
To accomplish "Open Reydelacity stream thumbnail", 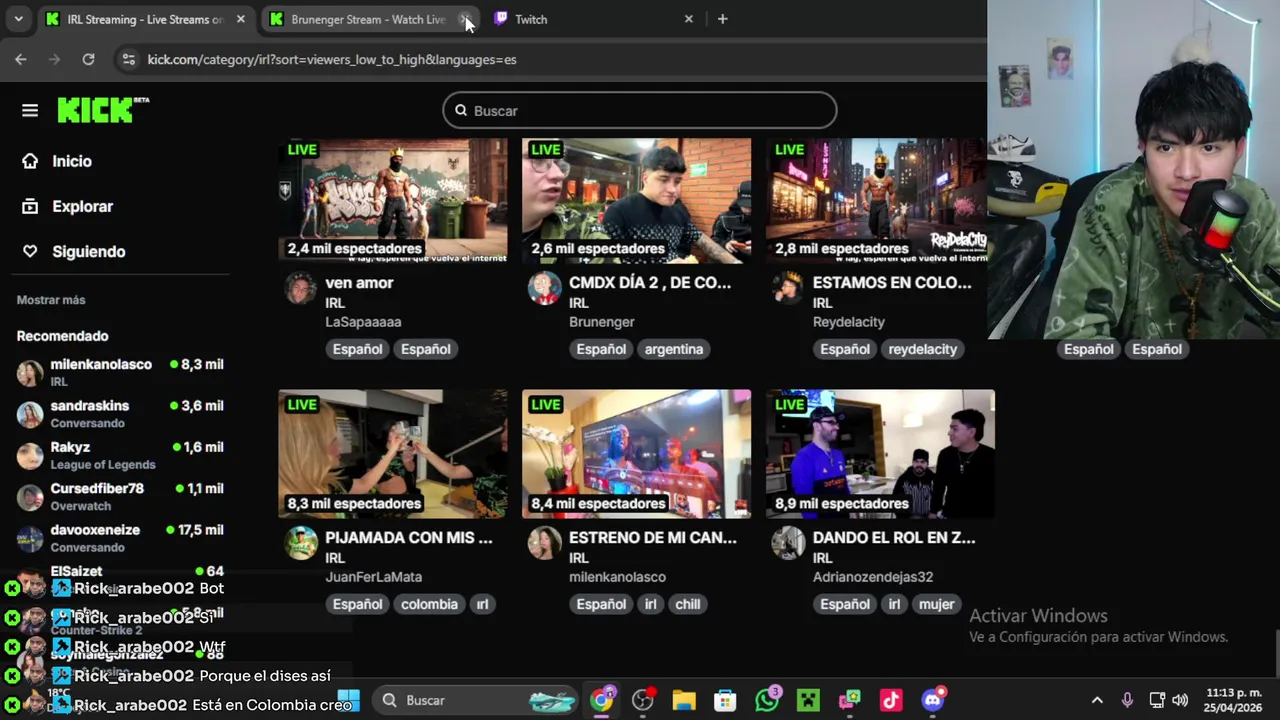I will point(877,200).
